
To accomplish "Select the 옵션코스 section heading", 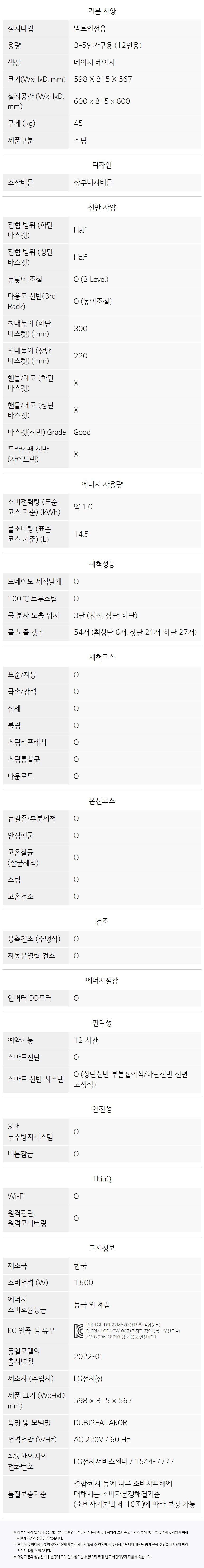I will 102,801.
